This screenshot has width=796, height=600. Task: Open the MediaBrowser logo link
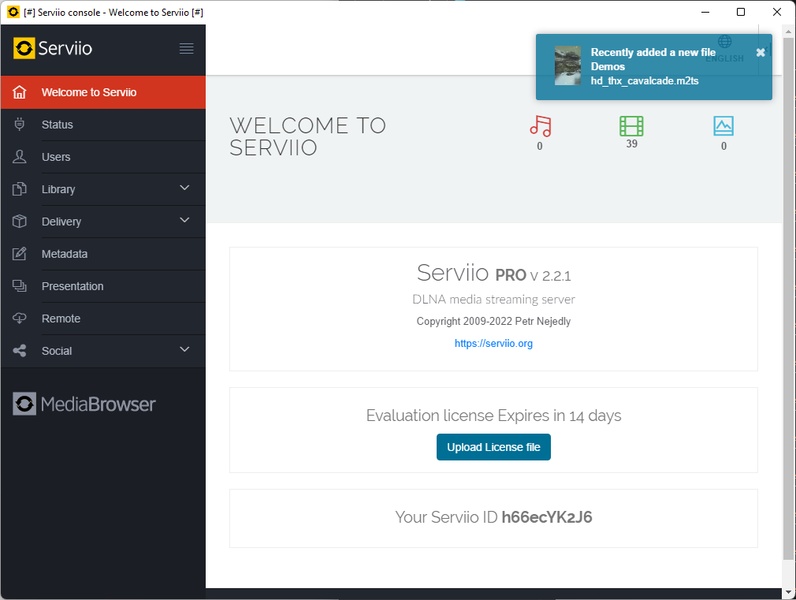tap(84, 404)
